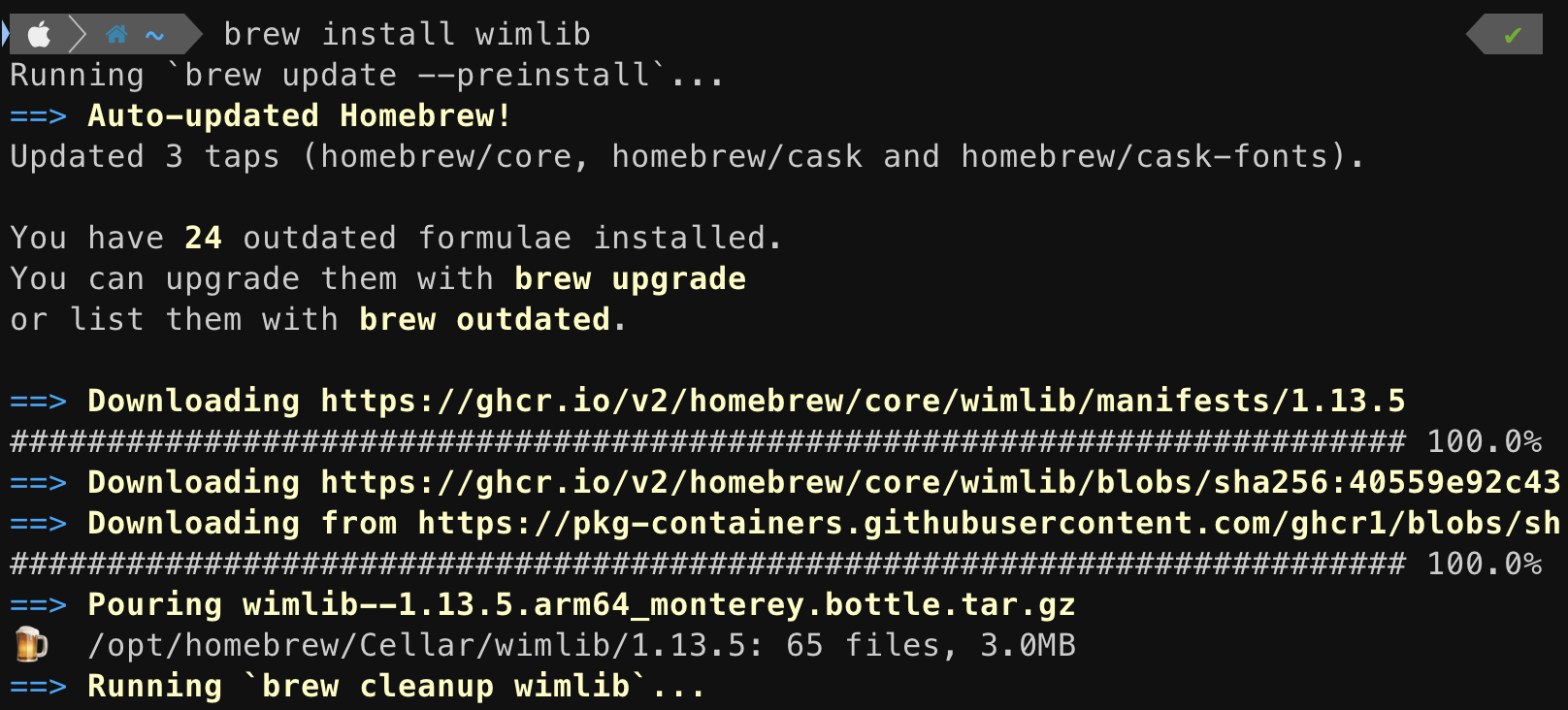Click the ==> marker before Pouring wimlib bottle line
1568x710 pixels.
tap(37, 603)
